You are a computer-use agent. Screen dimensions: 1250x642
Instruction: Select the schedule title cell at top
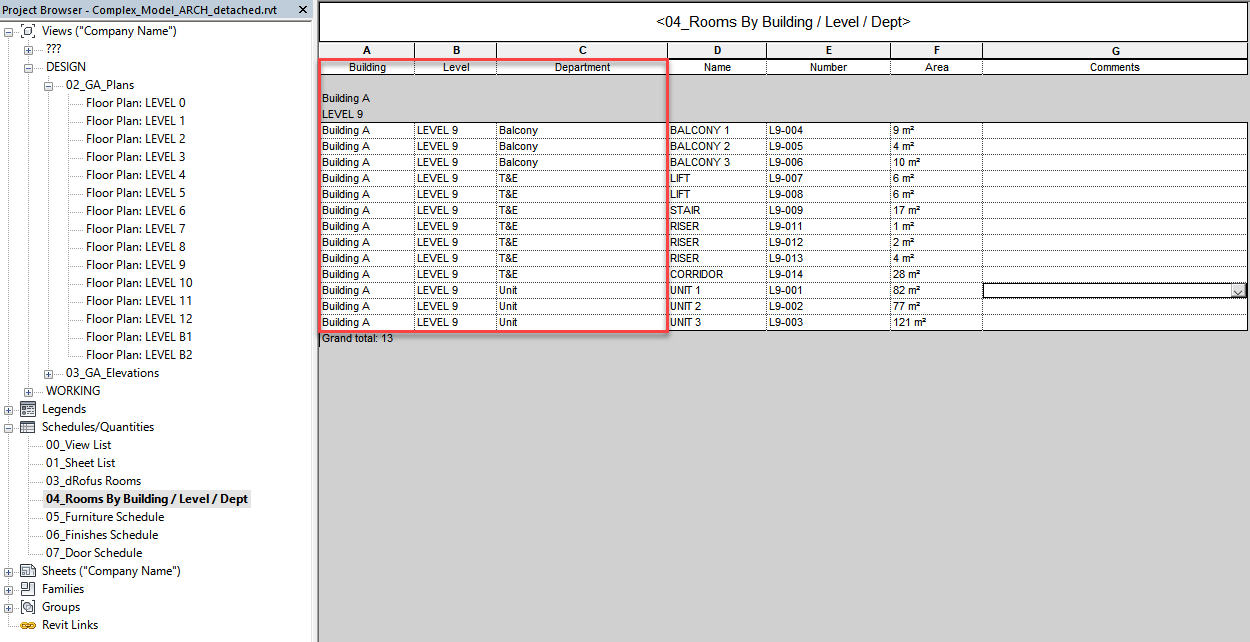tap(783, 21)
